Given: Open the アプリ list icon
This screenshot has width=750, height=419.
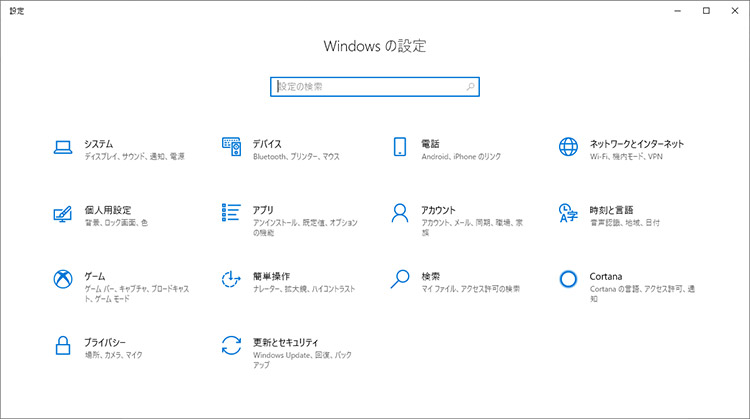Looking at the screenshot, I should coord(231,214).
